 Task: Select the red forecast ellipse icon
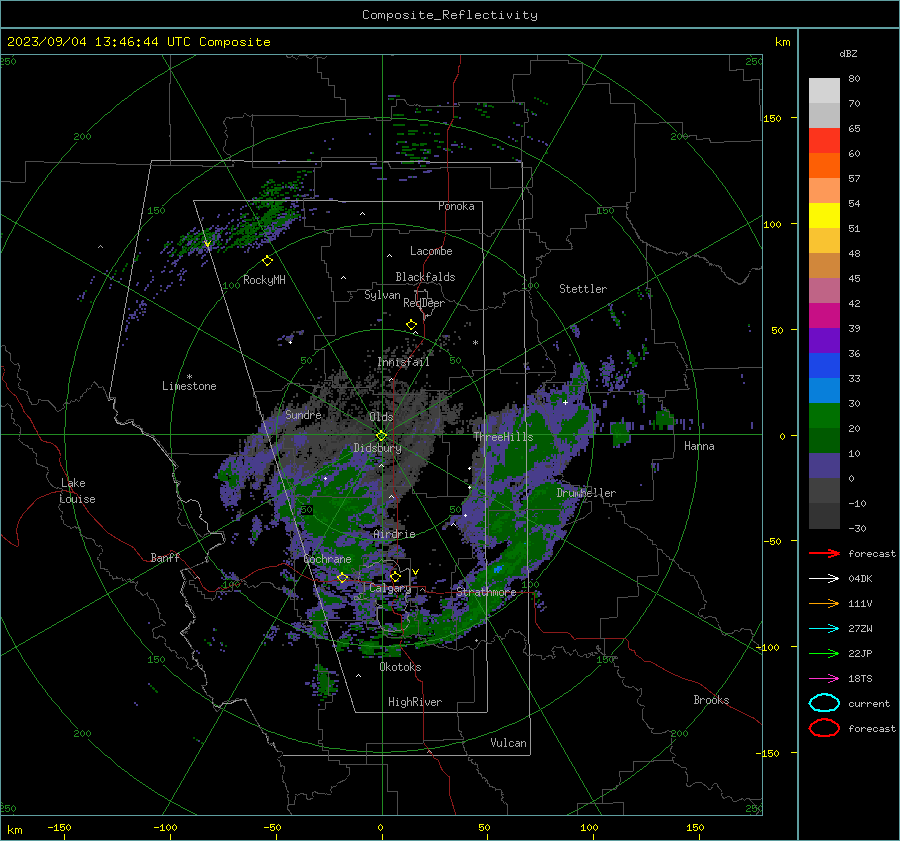tap(824, 728)
